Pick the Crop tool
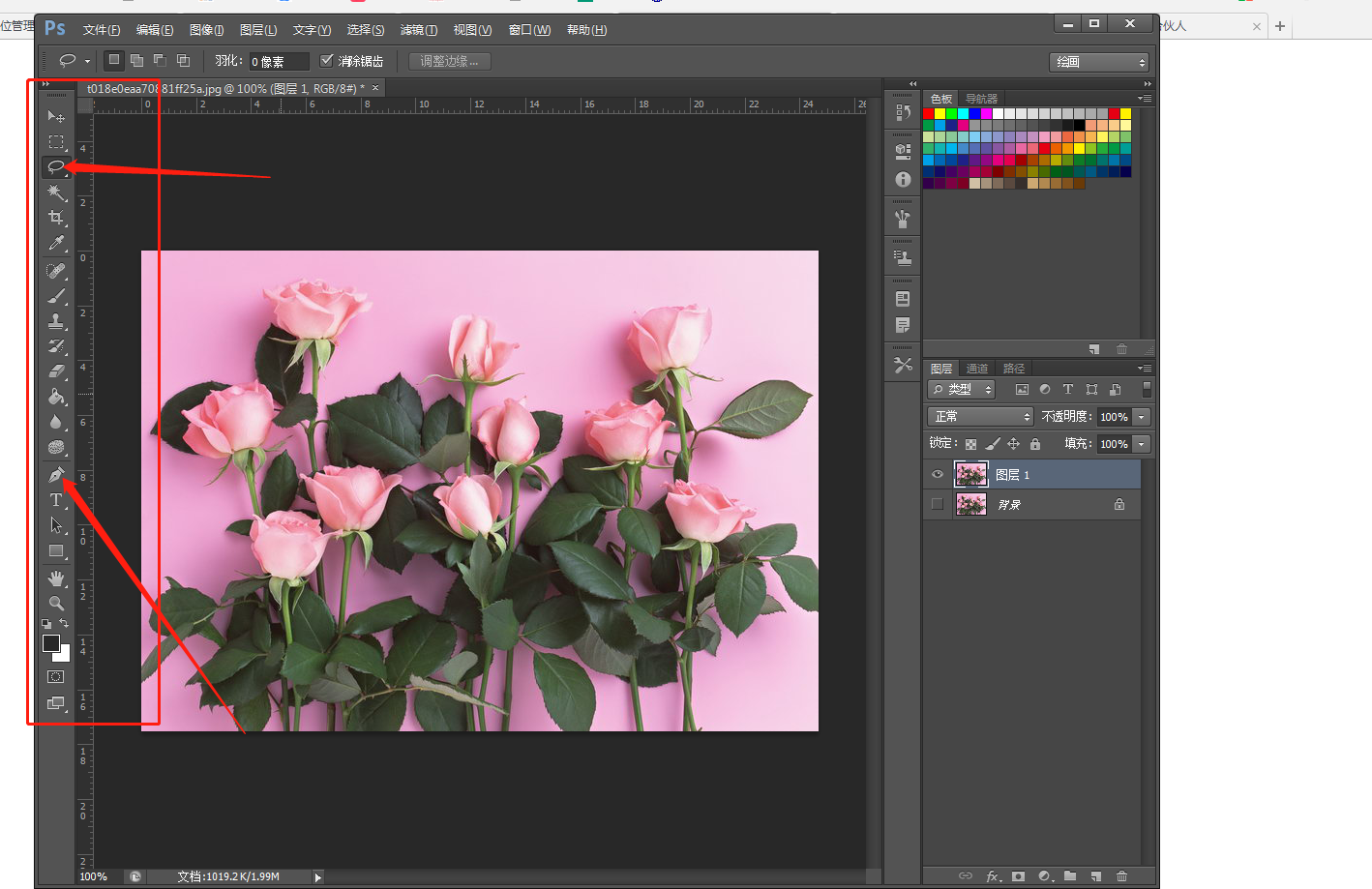Image resolution: width=1372 pixels, height=889 pixels. point(56,218)
